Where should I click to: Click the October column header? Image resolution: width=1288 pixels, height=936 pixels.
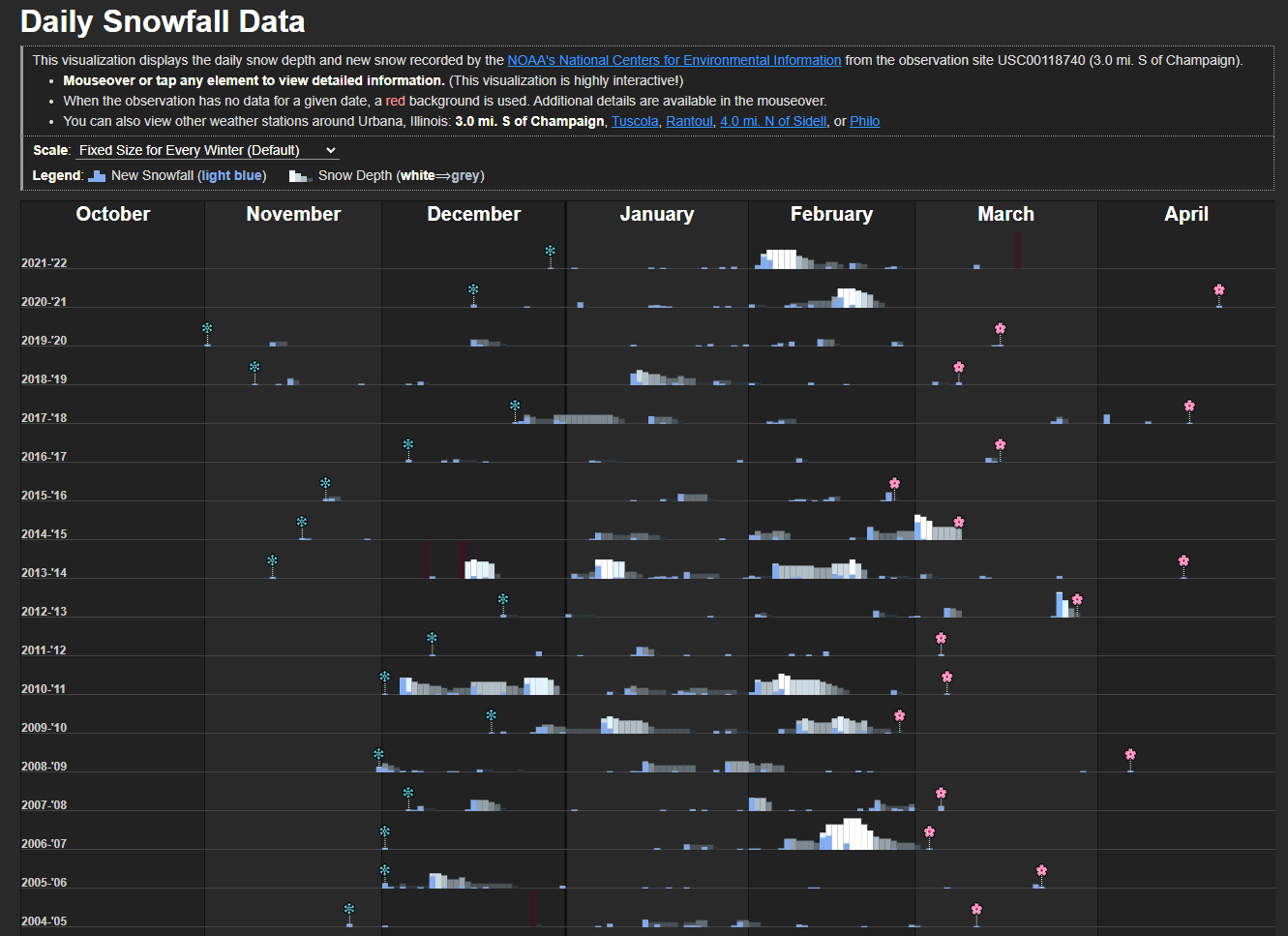113,214
